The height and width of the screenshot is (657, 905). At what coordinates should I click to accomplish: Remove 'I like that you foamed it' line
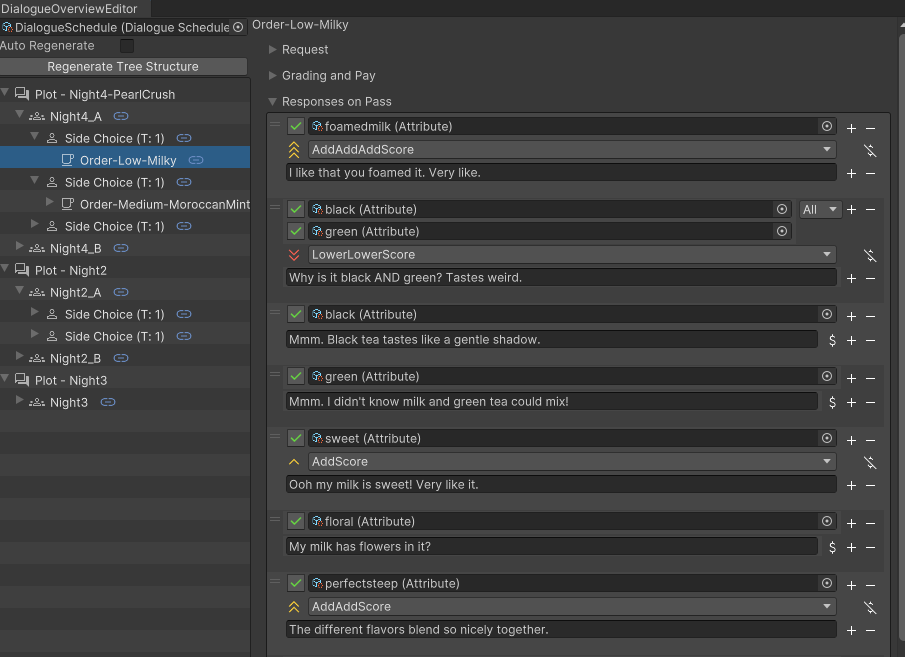[x=870, y=173]
